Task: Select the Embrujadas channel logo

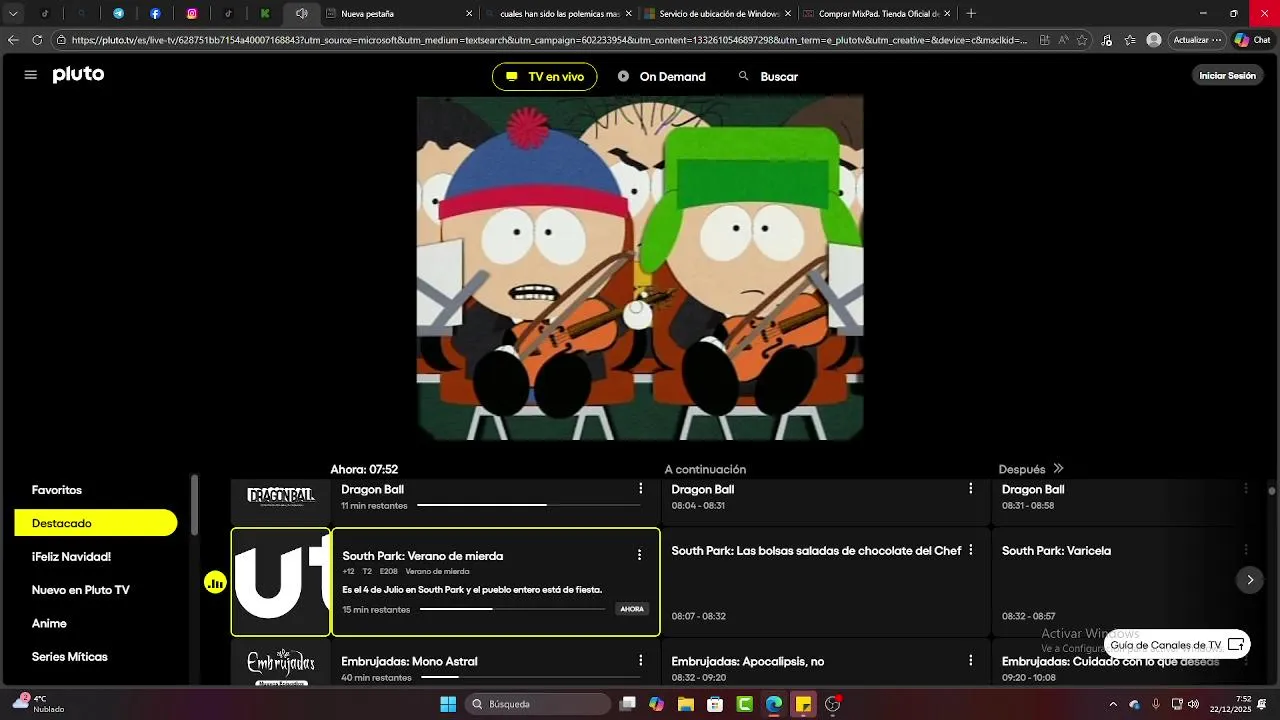Action: (281, 664)
